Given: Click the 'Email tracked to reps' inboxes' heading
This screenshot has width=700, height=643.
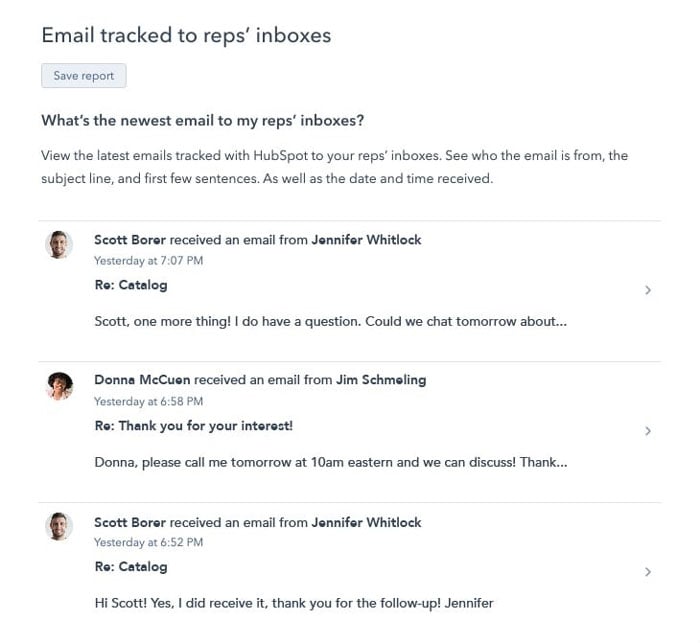Looking at the screenshot, I should (x=186, y=36).
